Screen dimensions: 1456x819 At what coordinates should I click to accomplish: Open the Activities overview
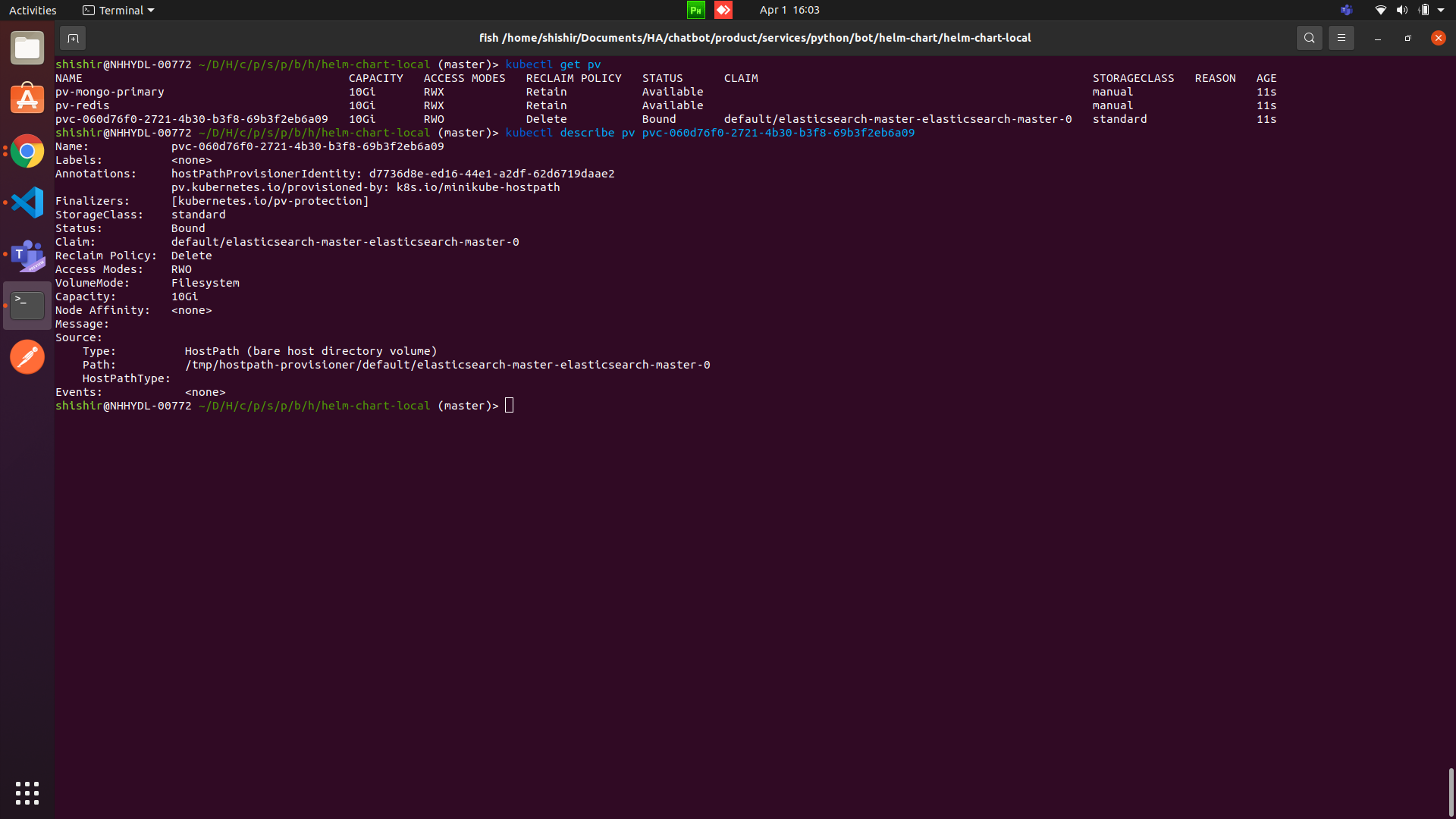tap(33, 10)
